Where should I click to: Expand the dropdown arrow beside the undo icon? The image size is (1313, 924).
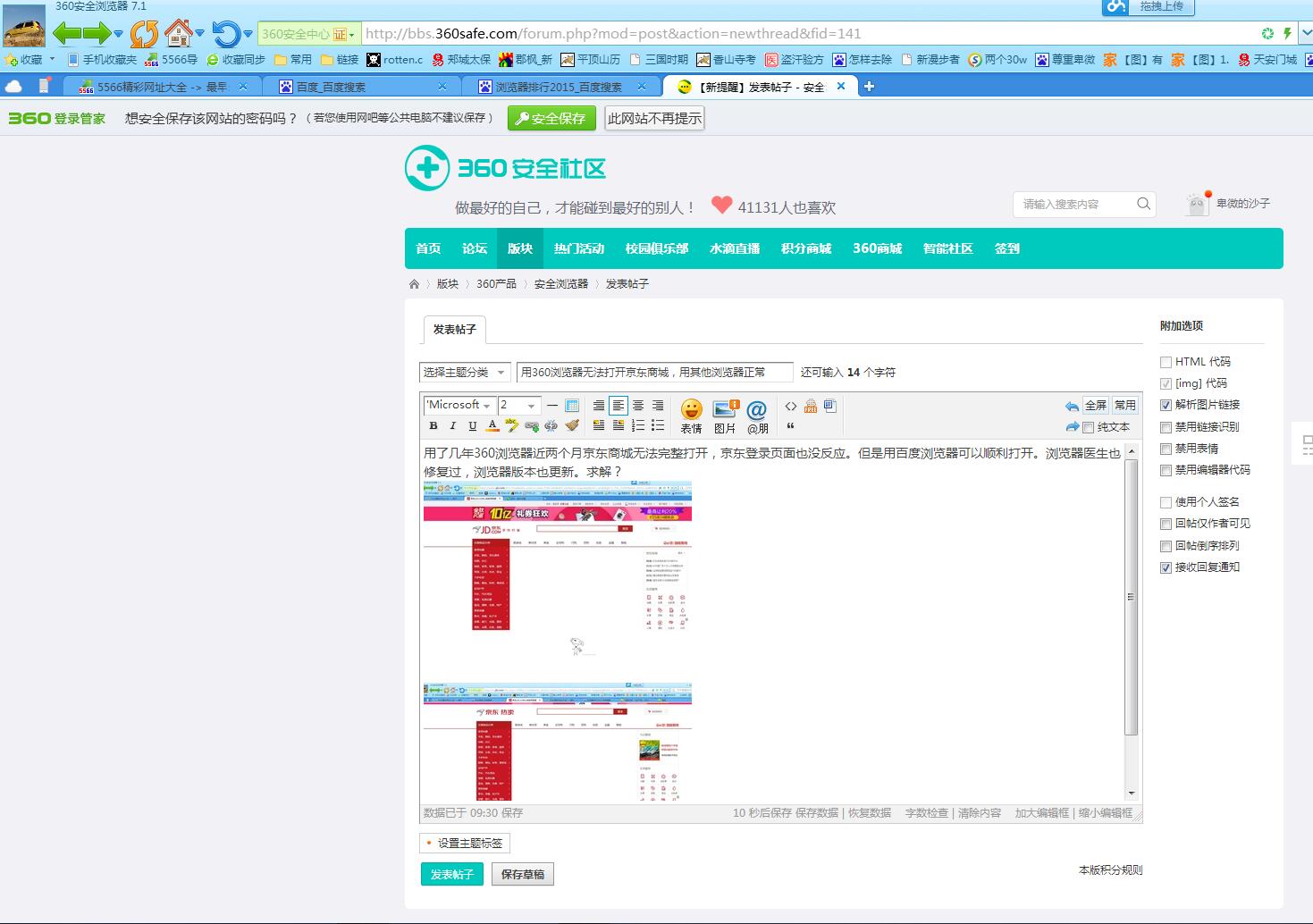248,34
